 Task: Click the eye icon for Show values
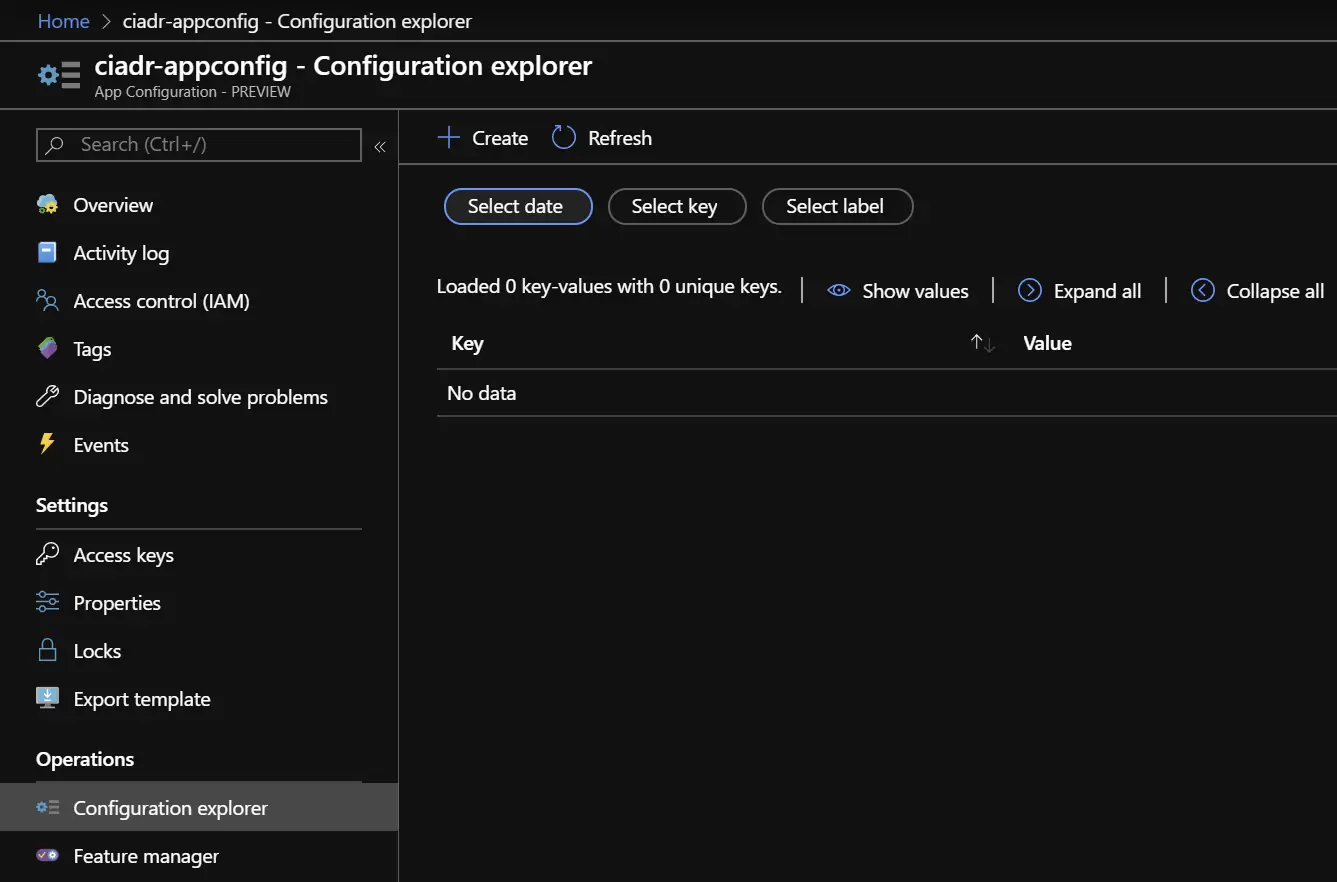(839, 291)
